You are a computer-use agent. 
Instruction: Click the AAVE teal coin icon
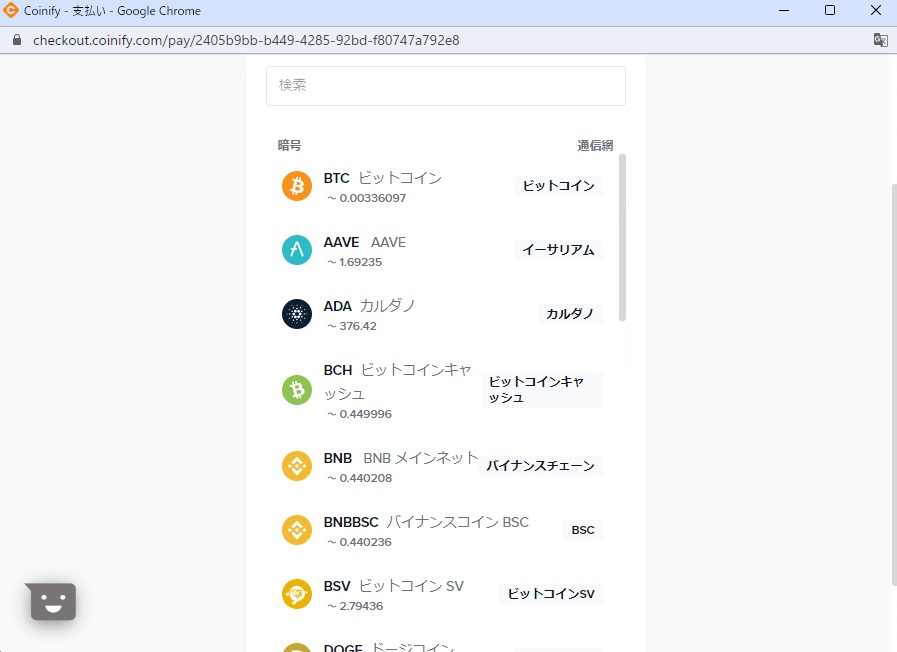(x=297, y=250)
